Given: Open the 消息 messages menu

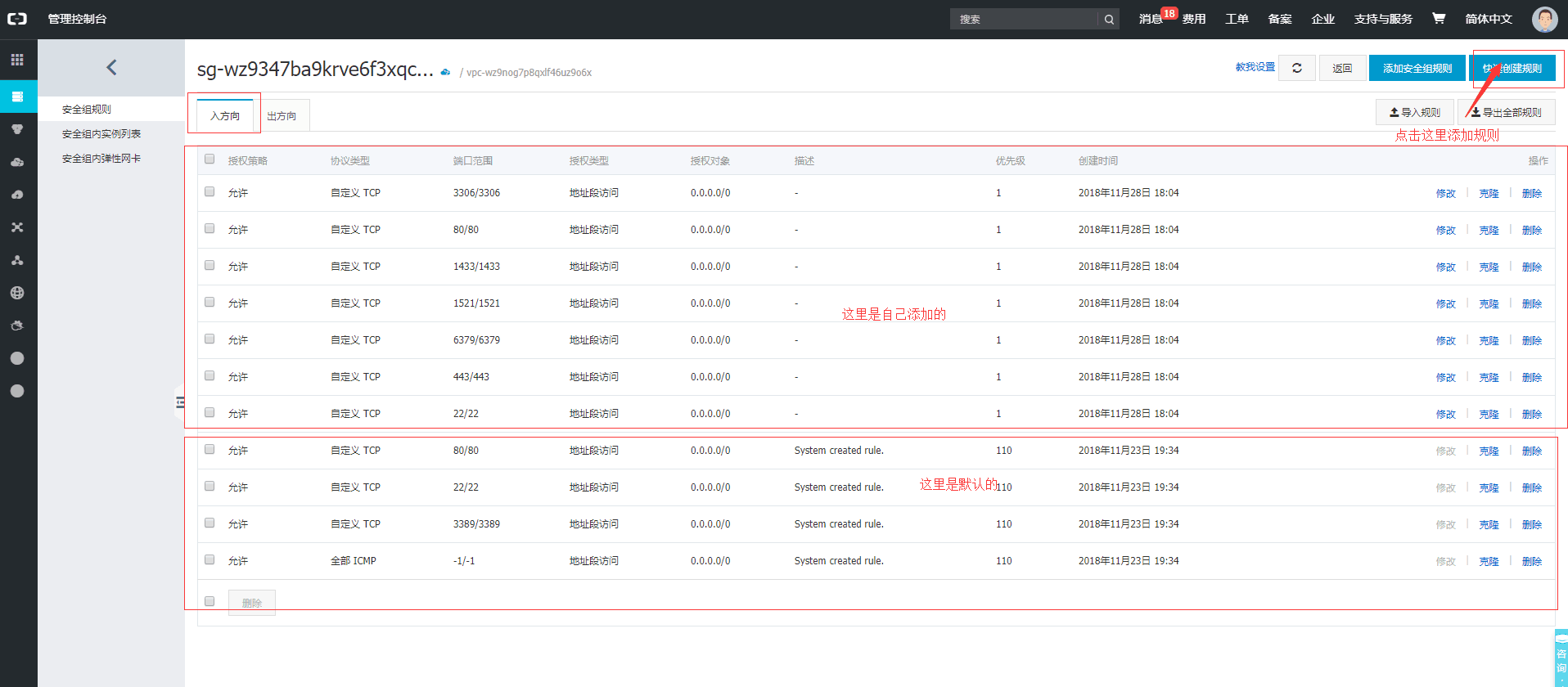Looking at the screenshot, I should pyautogui.click(x=1151, y=19).
